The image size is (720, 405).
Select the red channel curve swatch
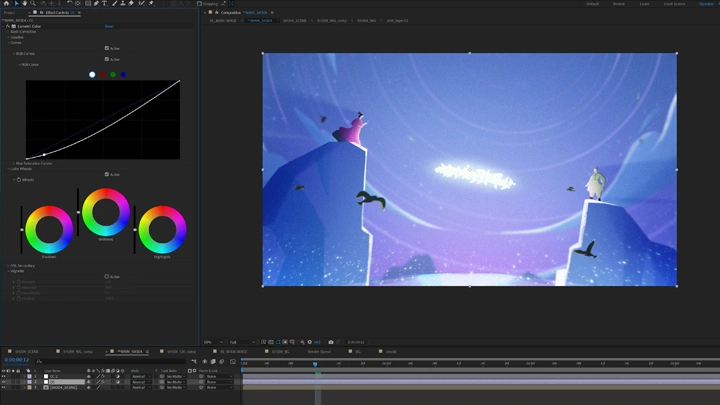point(103,74)
